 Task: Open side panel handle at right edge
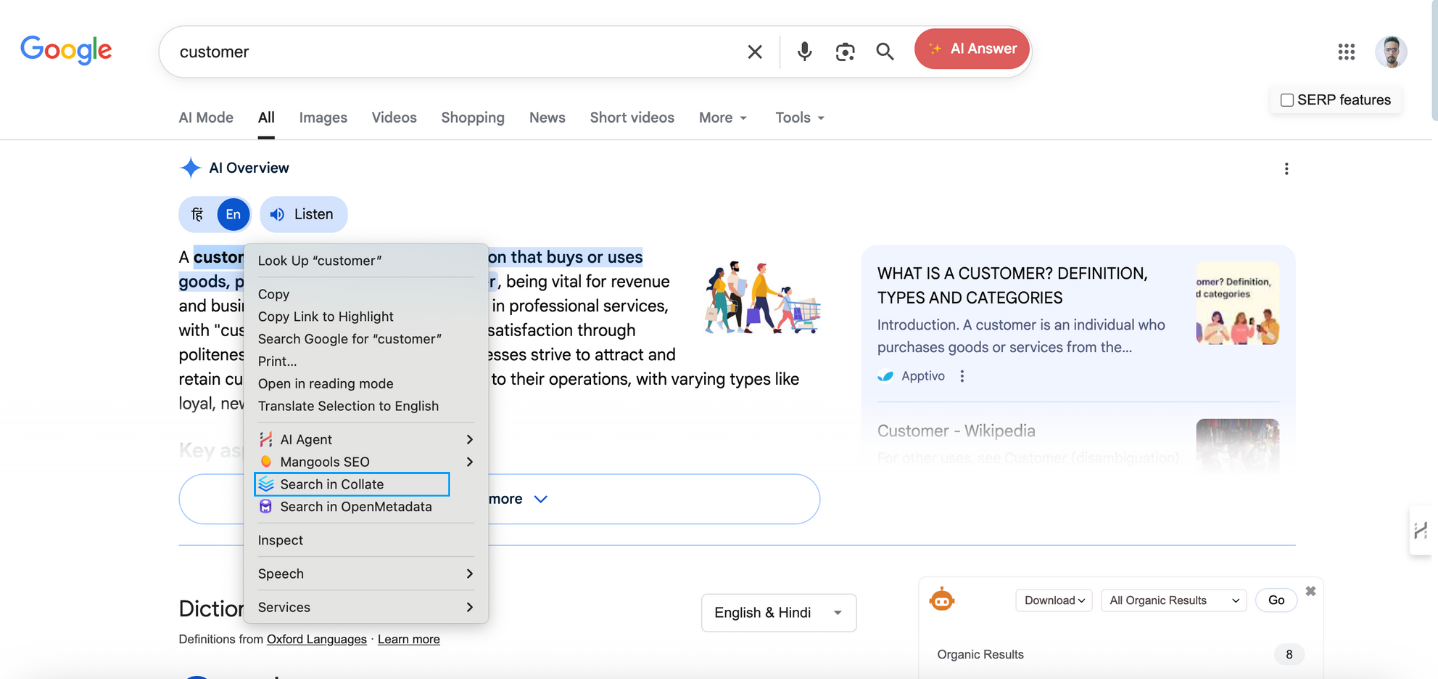tap(1421, 531)
